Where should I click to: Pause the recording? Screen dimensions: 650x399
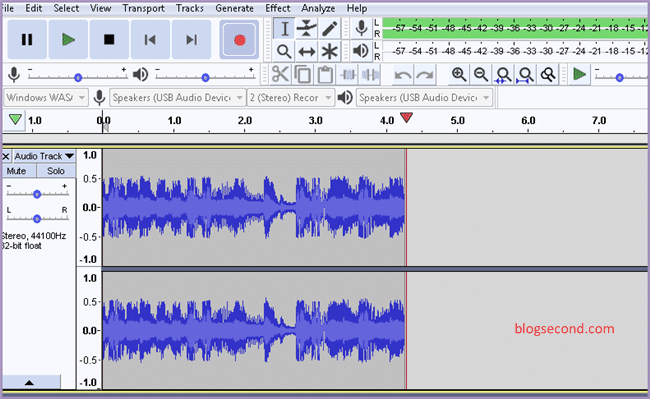click(x=27, y=40)
